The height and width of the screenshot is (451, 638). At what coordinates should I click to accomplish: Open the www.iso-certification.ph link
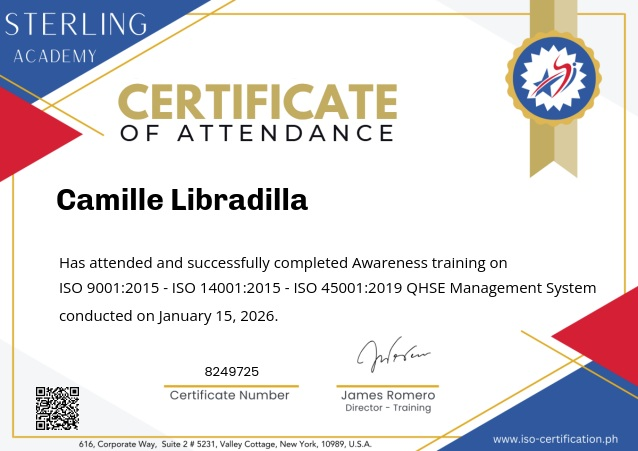point(555,439)
